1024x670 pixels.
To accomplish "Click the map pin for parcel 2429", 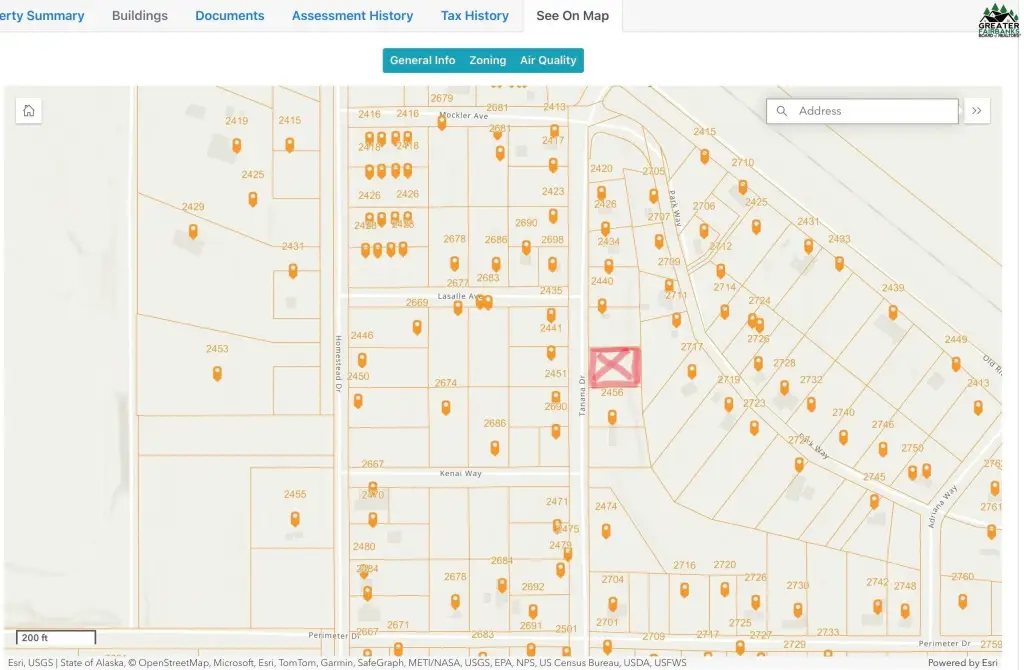I will coord(193,231).
